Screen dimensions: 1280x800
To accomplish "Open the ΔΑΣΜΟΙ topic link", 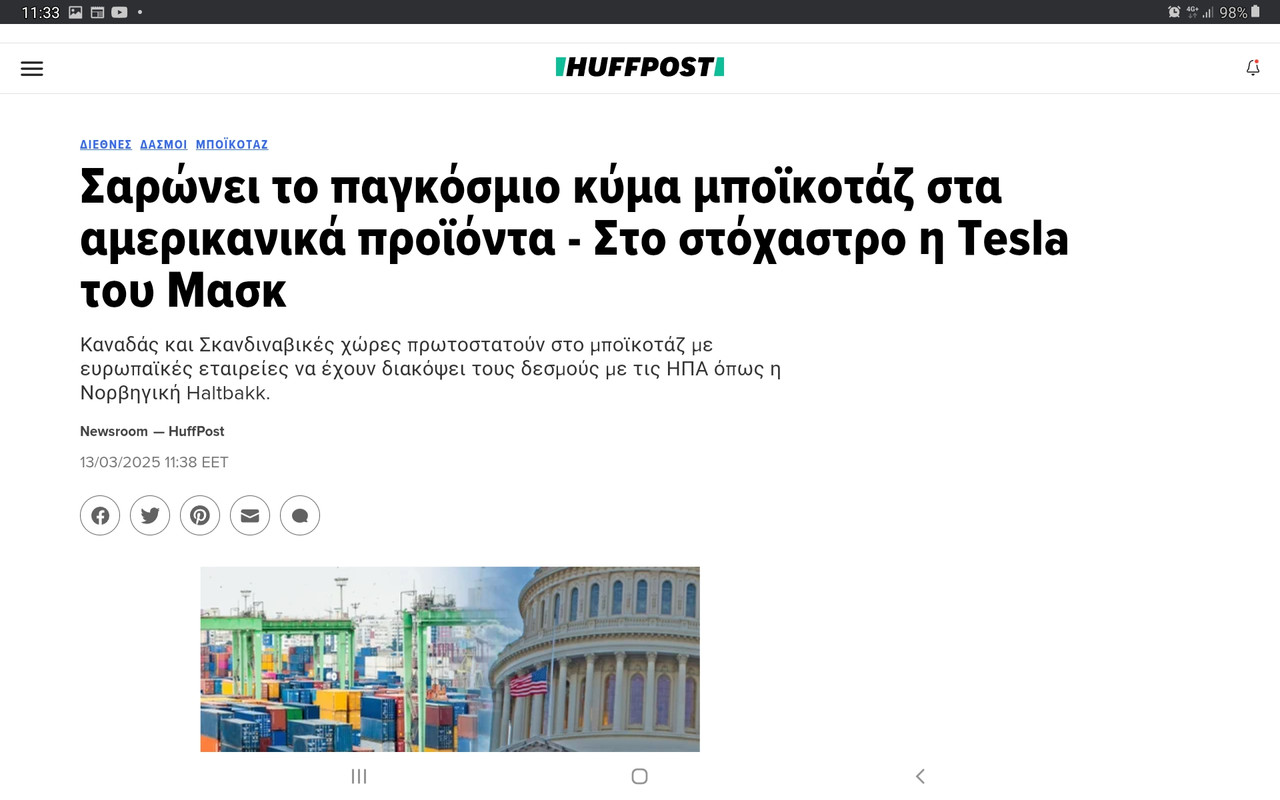I will 164,144.
